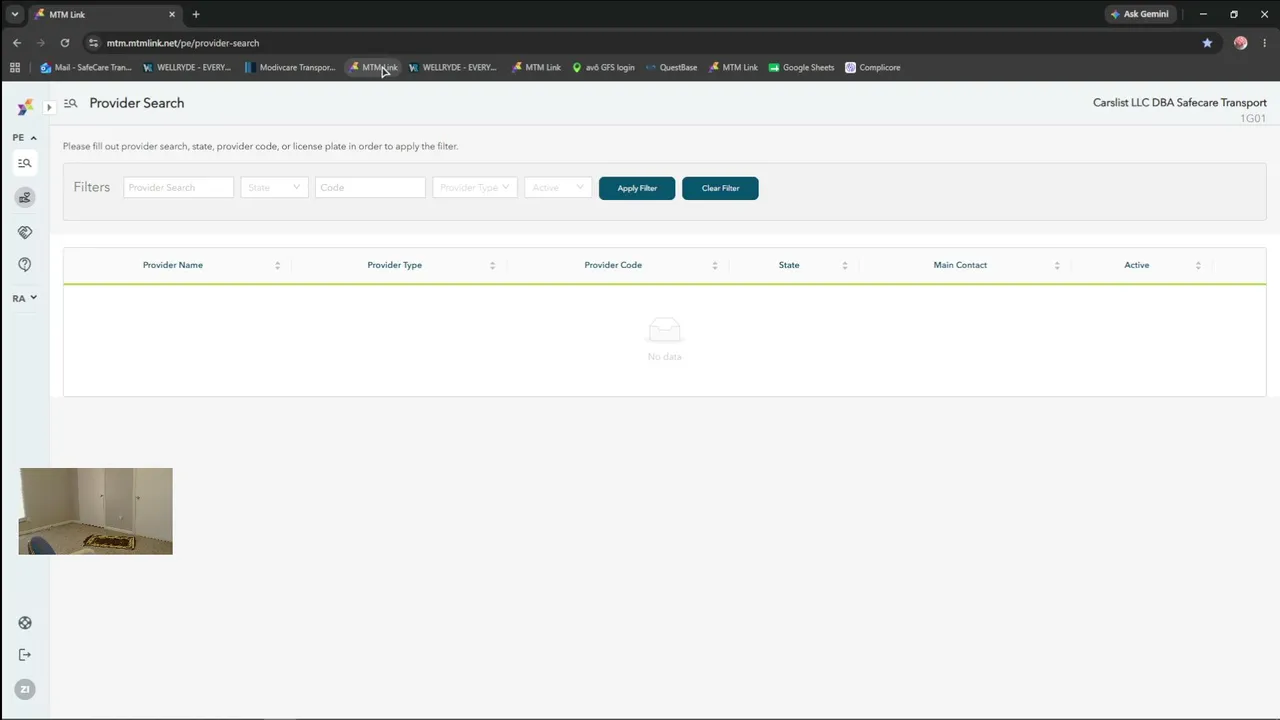1280x720 pixels.
Task: Click the Main Contact column header text
Action: click(960, 265)
